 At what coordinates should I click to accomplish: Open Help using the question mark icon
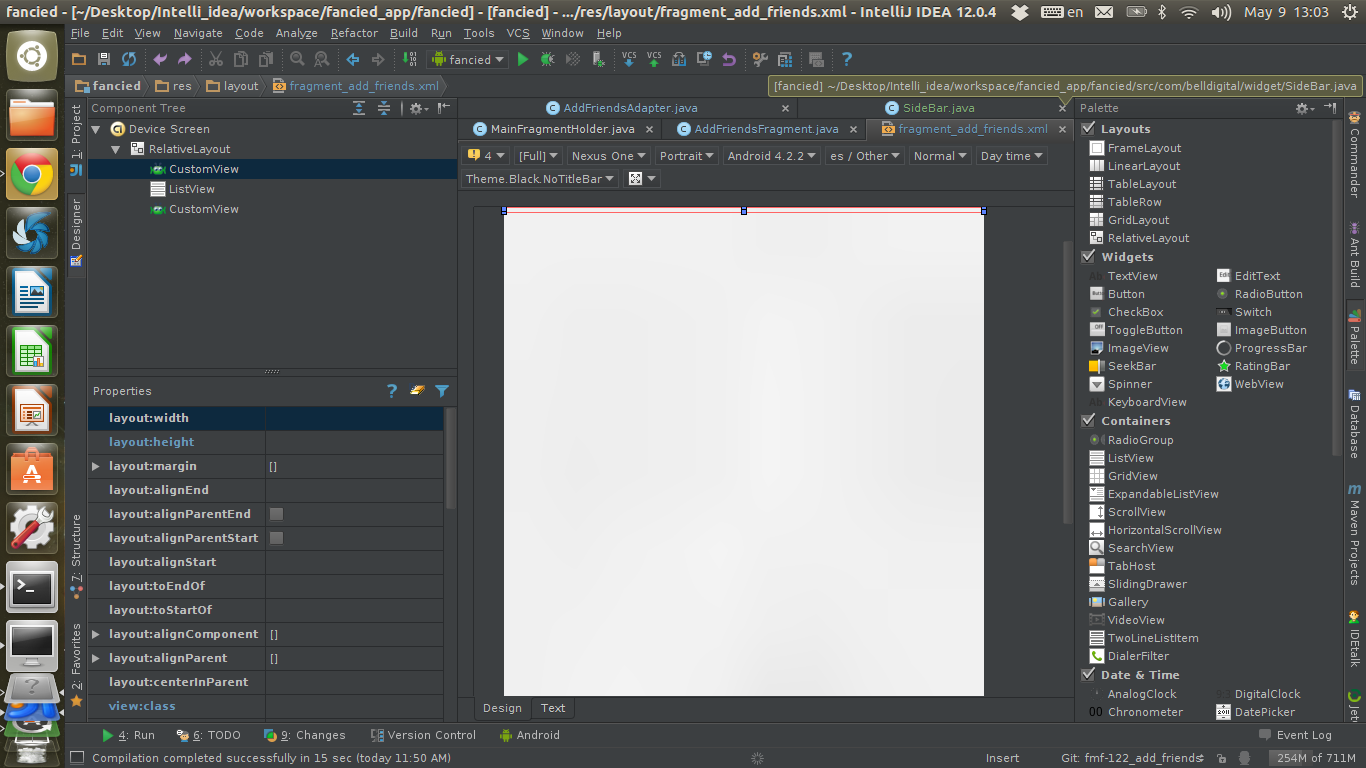[x=847, y=59]
